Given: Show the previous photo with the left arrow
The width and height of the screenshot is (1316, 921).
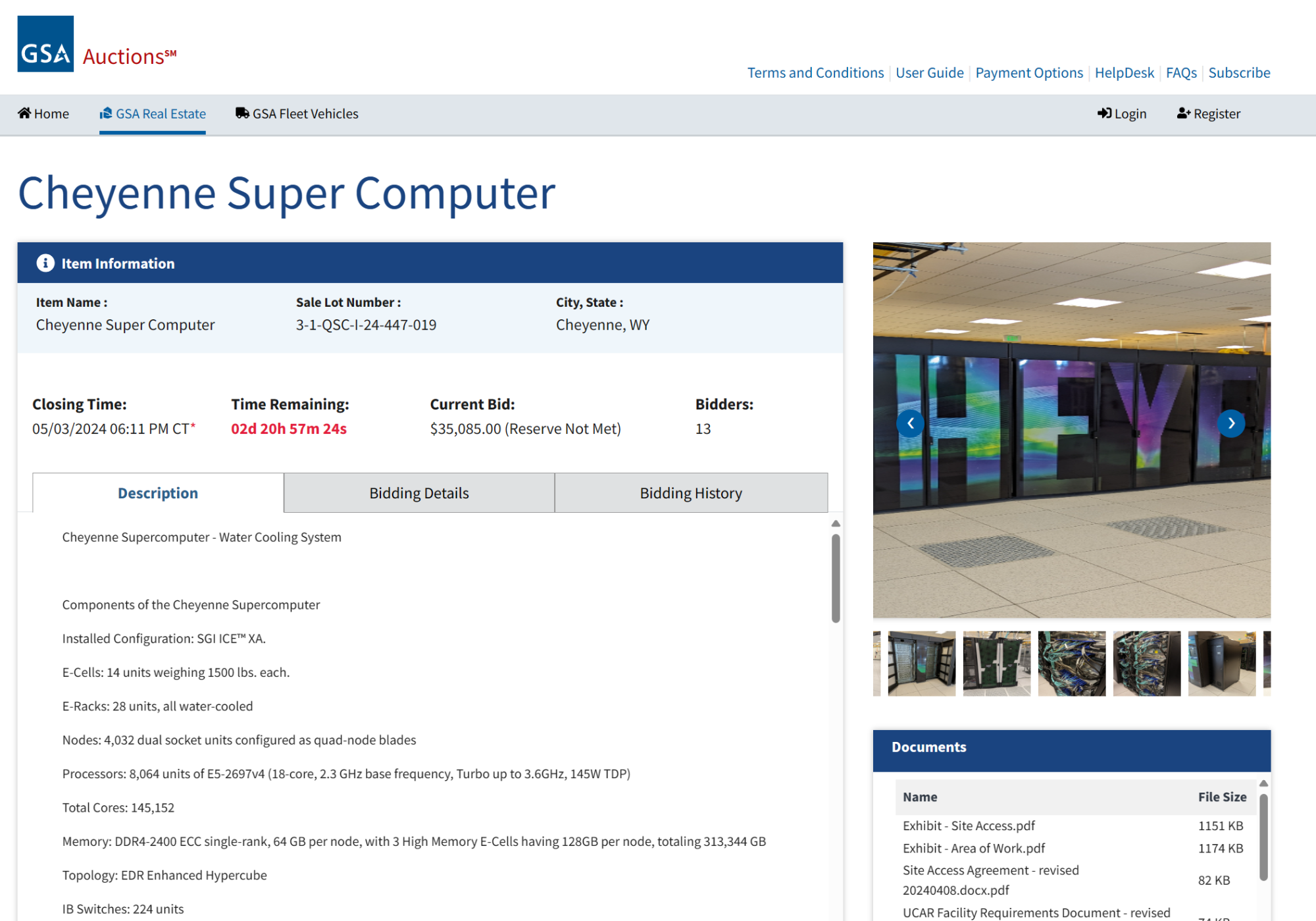Looking at the screenshot, I should coord(911,423).
